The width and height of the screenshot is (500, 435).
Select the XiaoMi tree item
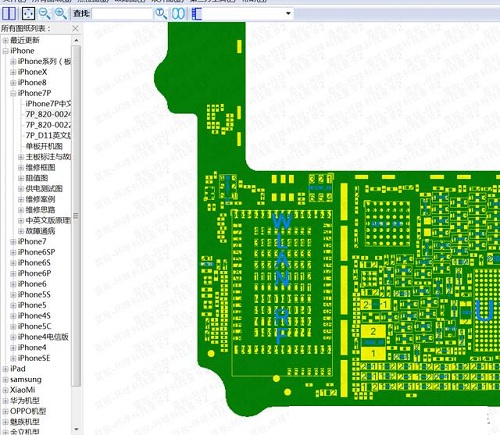tap(22, 390)
